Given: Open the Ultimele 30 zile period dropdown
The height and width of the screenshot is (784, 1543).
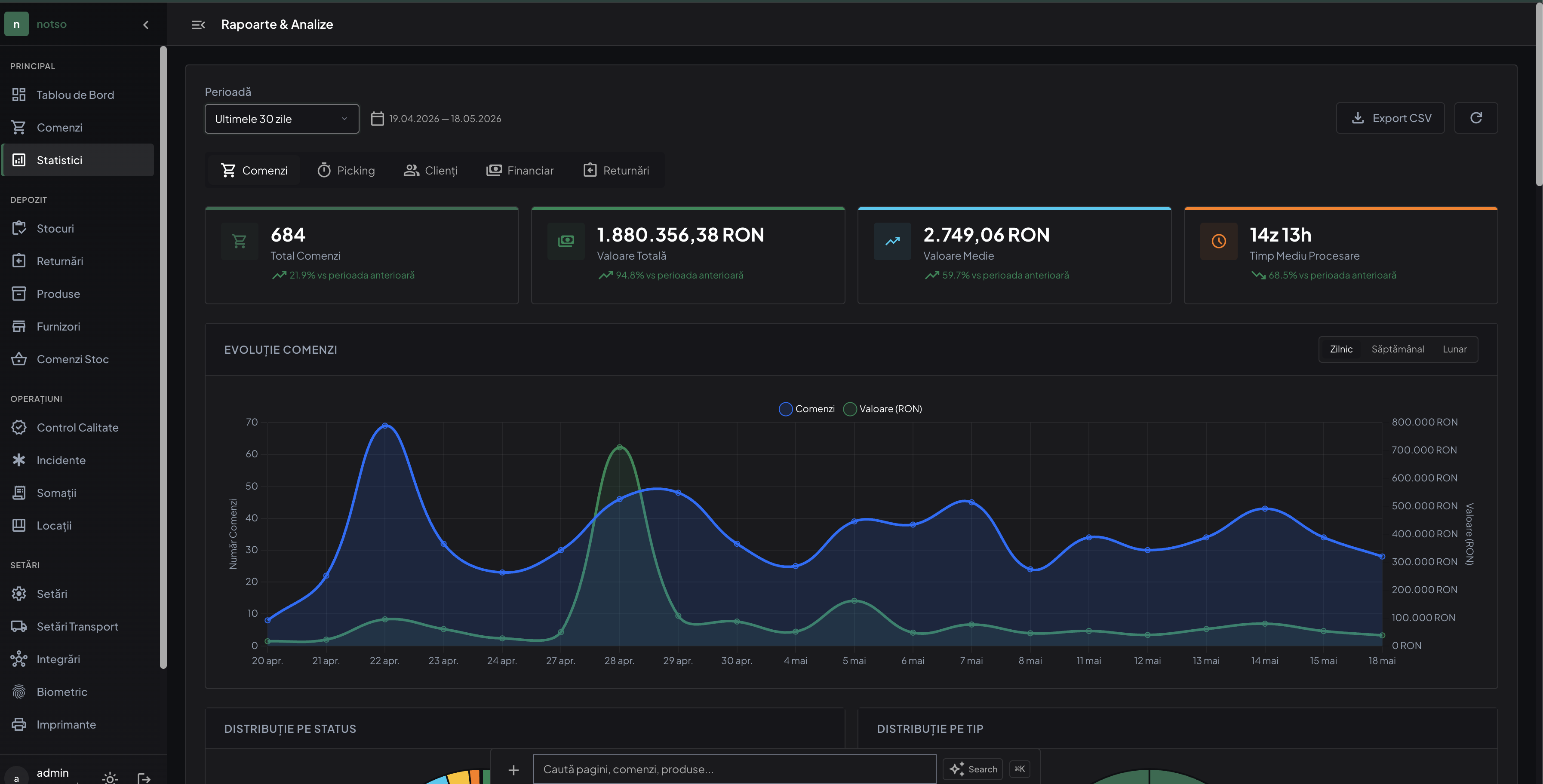Looking at the screenshot, I should pyautogui.click(x=282, y=119).
